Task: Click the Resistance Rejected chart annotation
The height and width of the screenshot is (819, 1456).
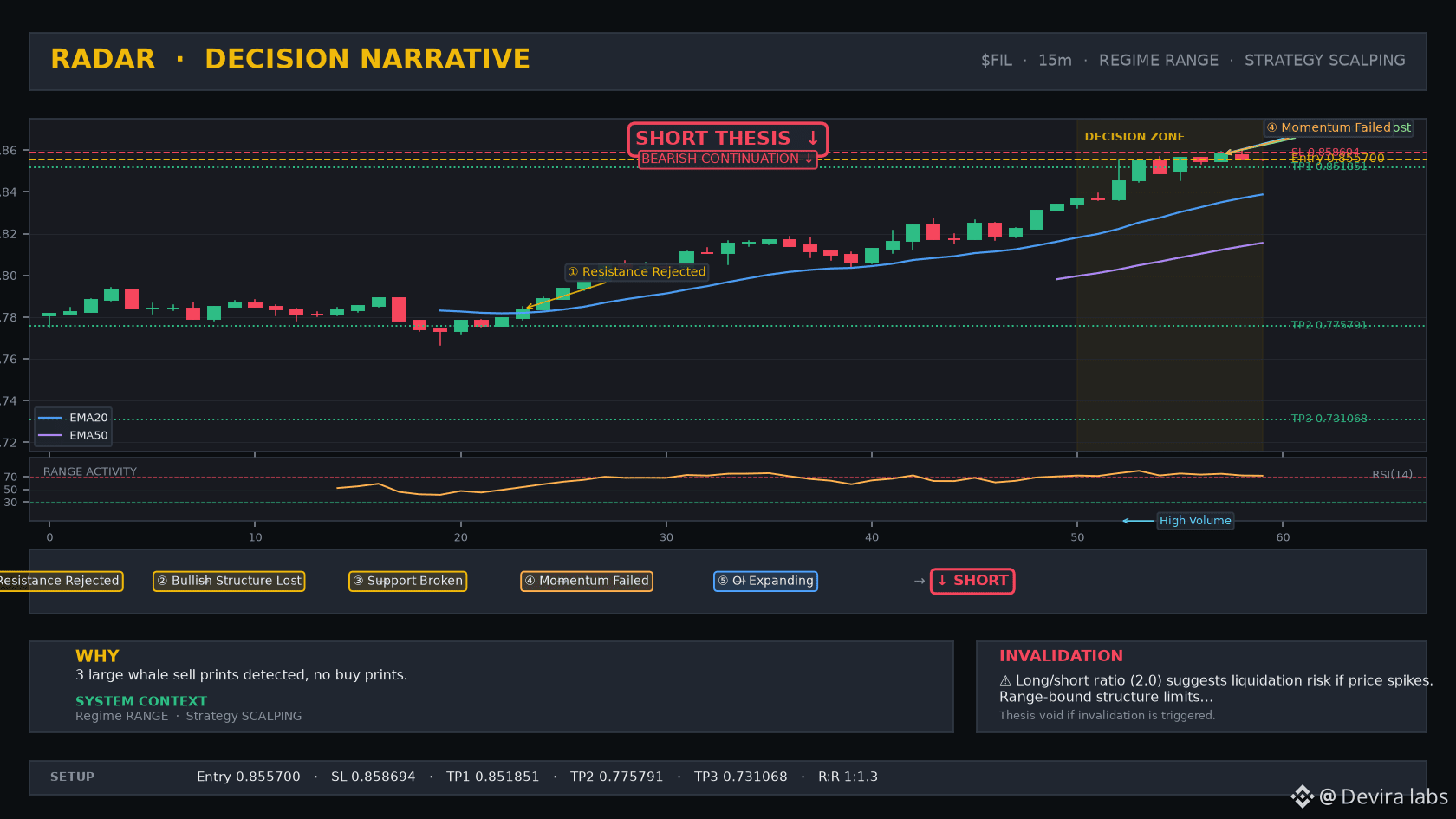Action: click(x=637, y=272)
